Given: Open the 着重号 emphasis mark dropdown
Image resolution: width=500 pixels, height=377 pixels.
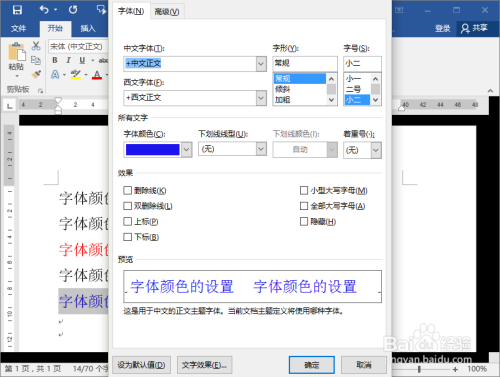Looking at the screenshot, I should coord(376,150).
